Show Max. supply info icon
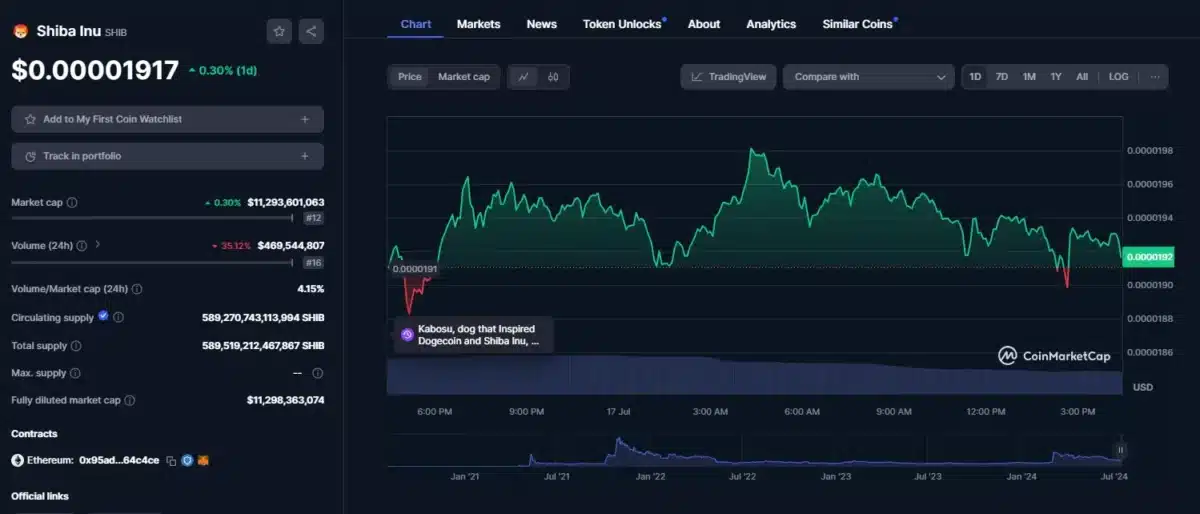This screenshot has width=1200, height=514. pyautogui.click(x=73, y=373)
